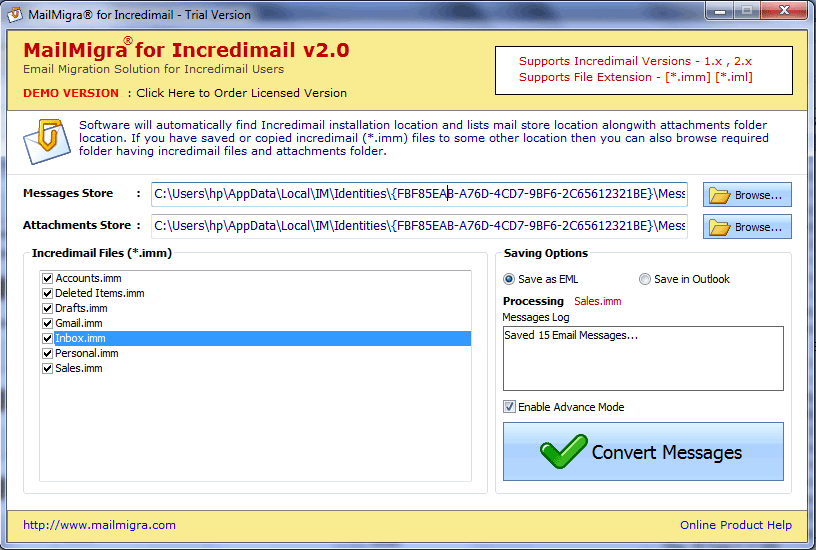816x550 pixels.
Task: Disable the Enable Advance Mode checkbox
Action: pyautogui.click(x=510, y=407)
